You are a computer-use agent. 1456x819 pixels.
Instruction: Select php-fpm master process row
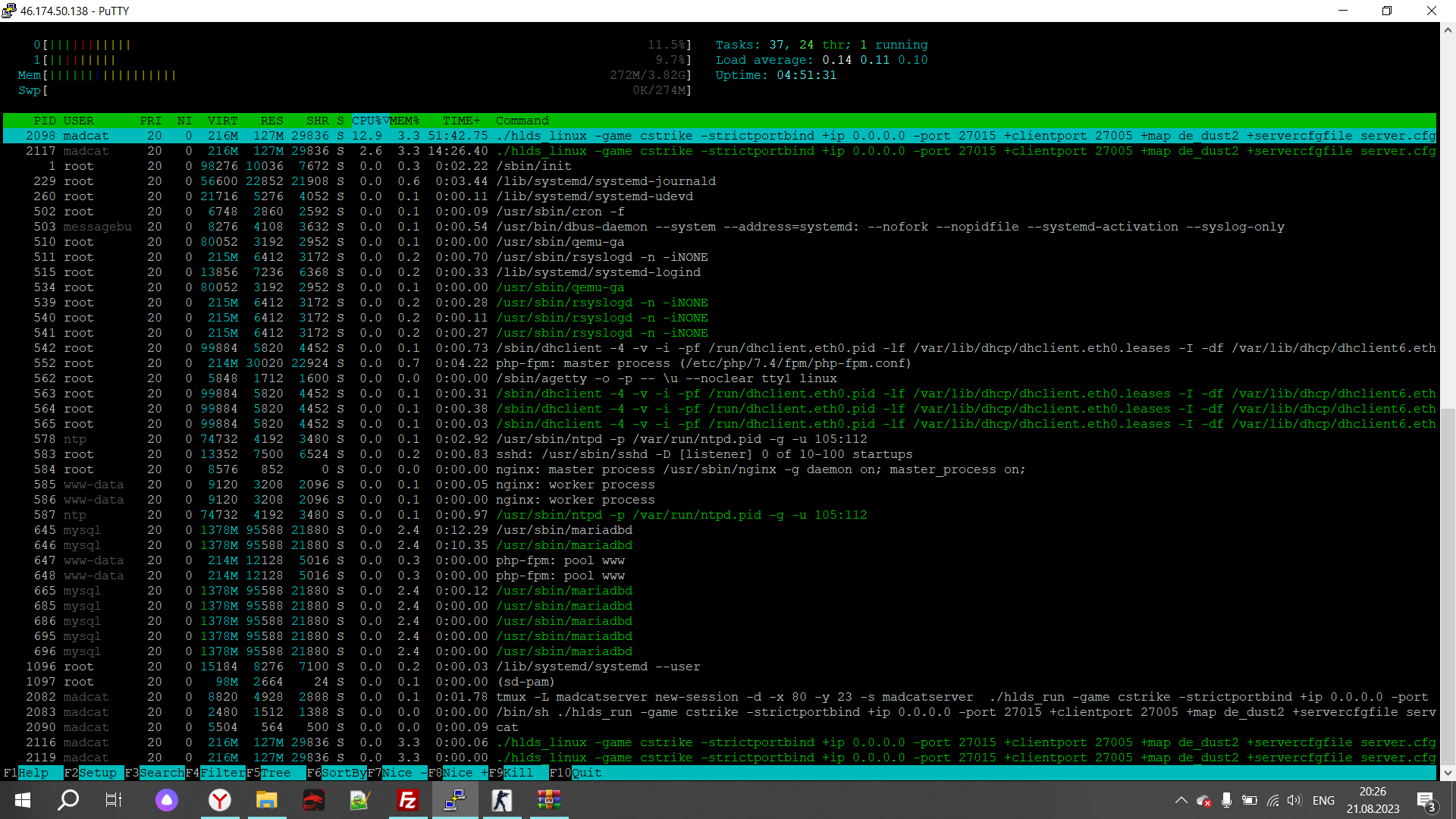pyautogui.click(x=720, y=363)
